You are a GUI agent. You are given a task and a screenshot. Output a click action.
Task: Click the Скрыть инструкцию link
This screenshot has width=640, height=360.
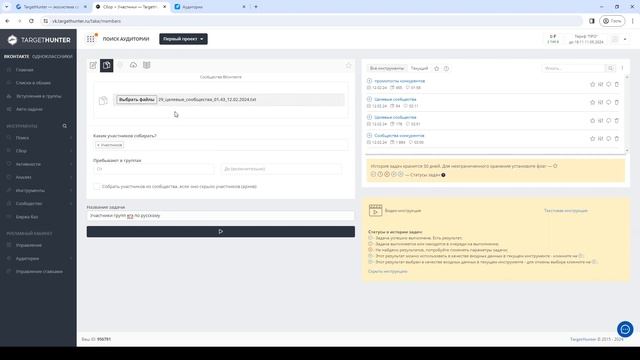[387, 271]
